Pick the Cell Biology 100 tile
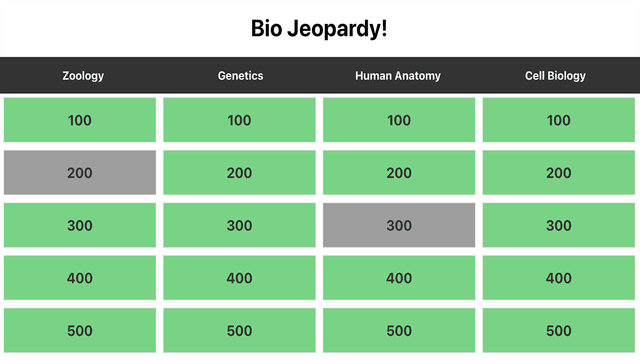This screenshot has height=364, width=640. 559,120
